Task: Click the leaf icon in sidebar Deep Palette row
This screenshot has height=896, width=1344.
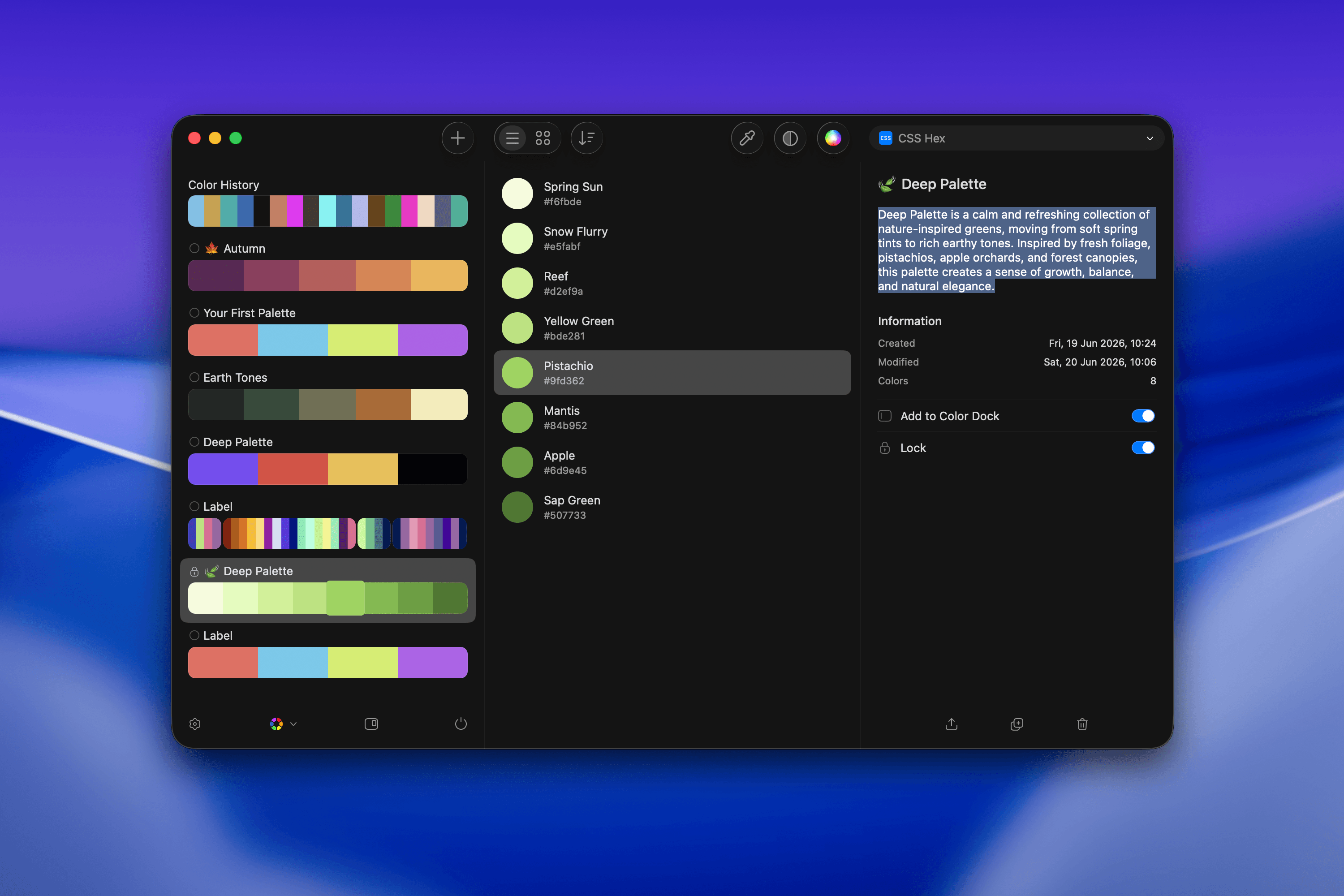Action: pos(211,571)
